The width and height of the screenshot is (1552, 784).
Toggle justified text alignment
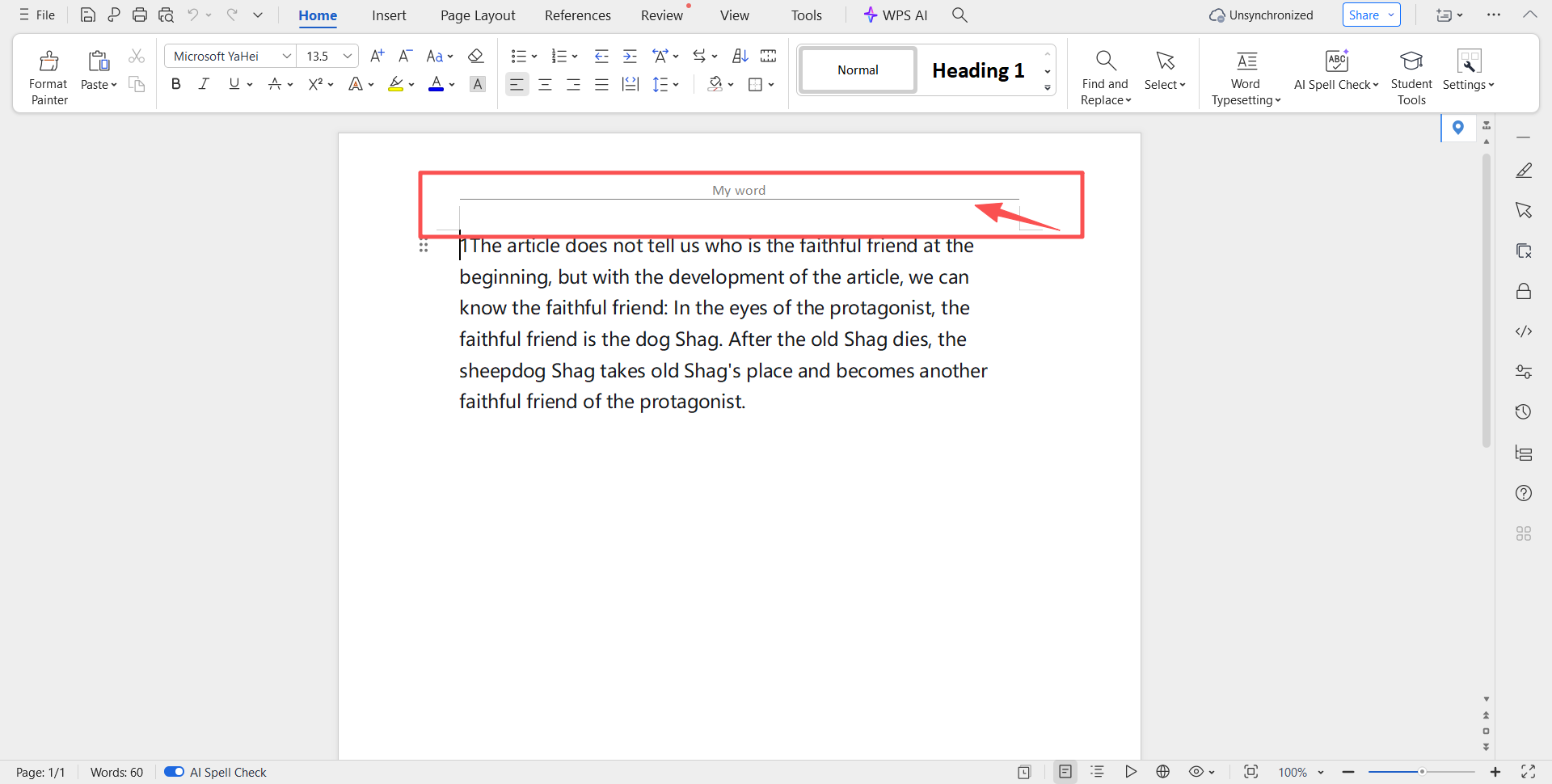[601, 84]
